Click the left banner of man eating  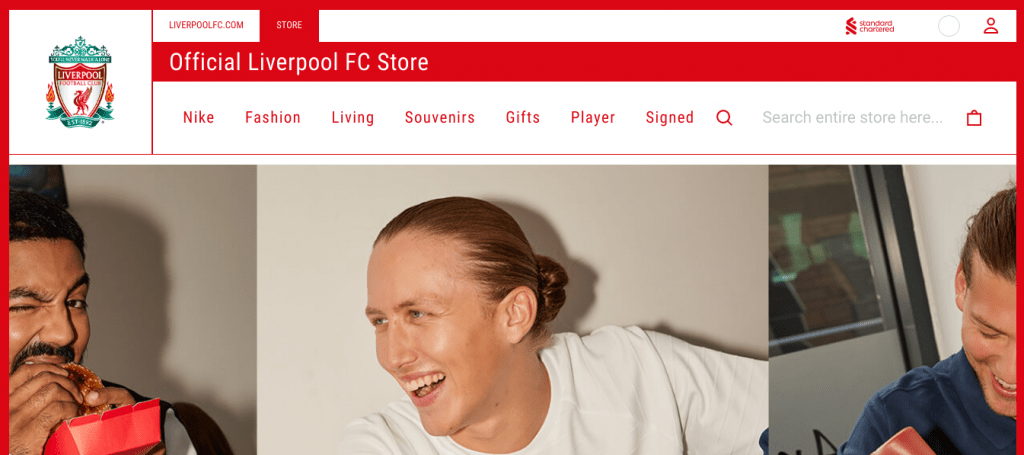point(133,310)
